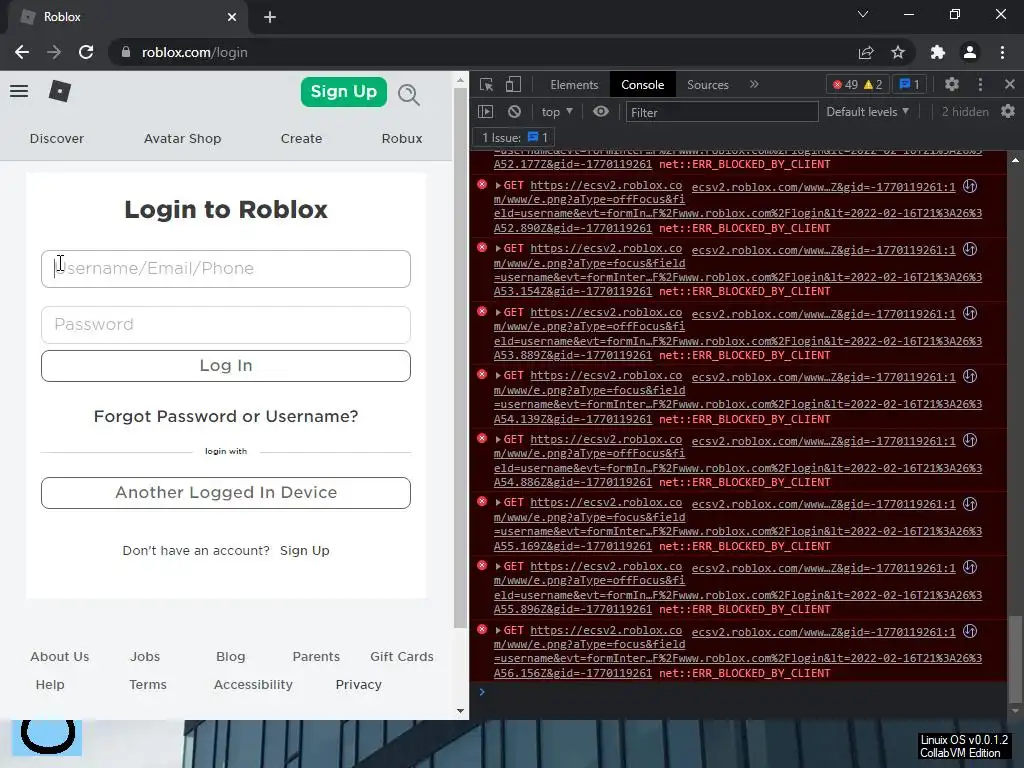Screen dimensions: 1024x768
Task: Expand the A54.139Z GET error entry
Action: (x=498, y=376)
